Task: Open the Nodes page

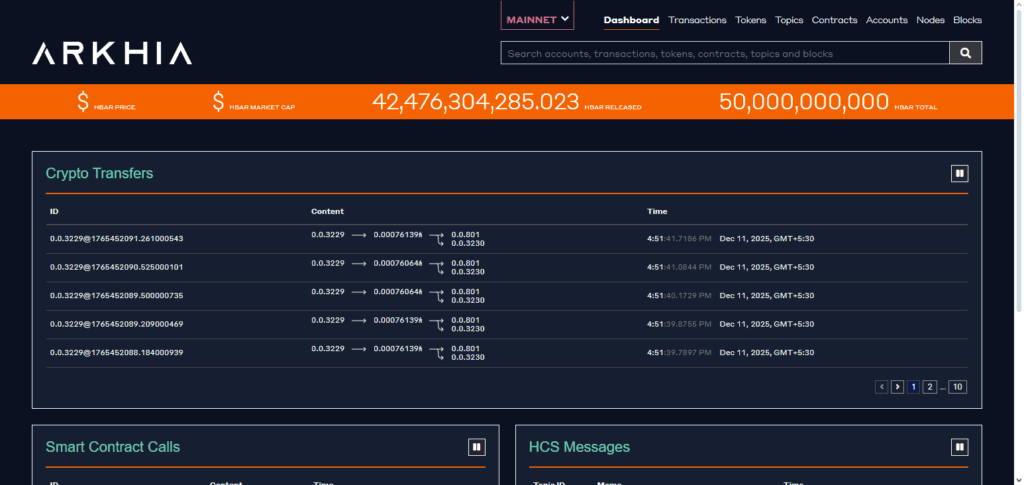Action: click(930, 20)
